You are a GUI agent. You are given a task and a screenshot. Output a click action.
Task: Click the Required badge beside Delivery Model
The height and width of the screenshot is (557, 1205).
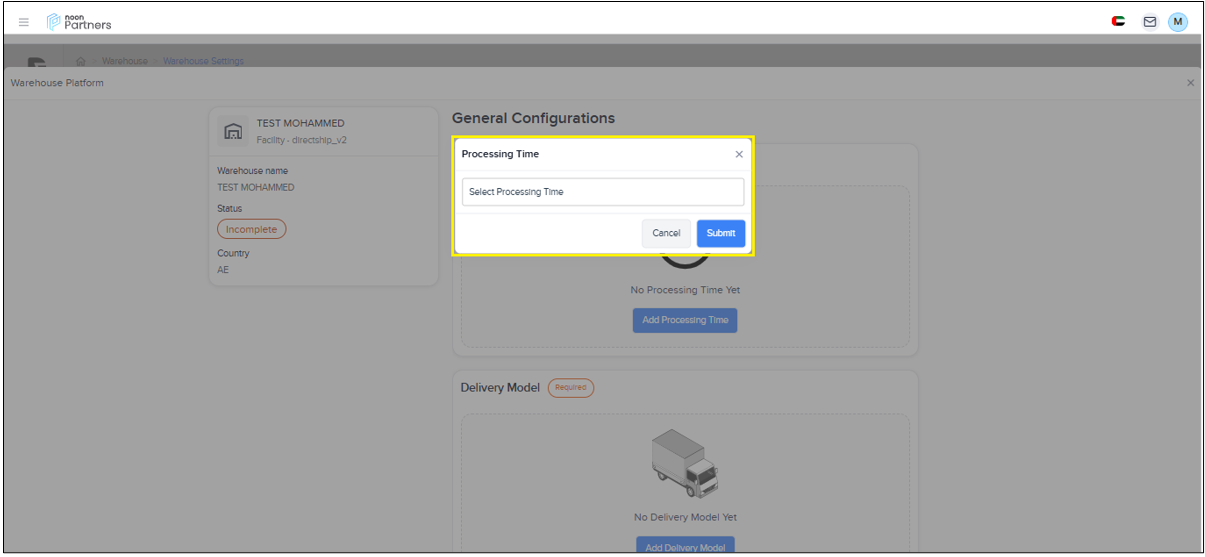pyautogui.click(x=570, y=388)
